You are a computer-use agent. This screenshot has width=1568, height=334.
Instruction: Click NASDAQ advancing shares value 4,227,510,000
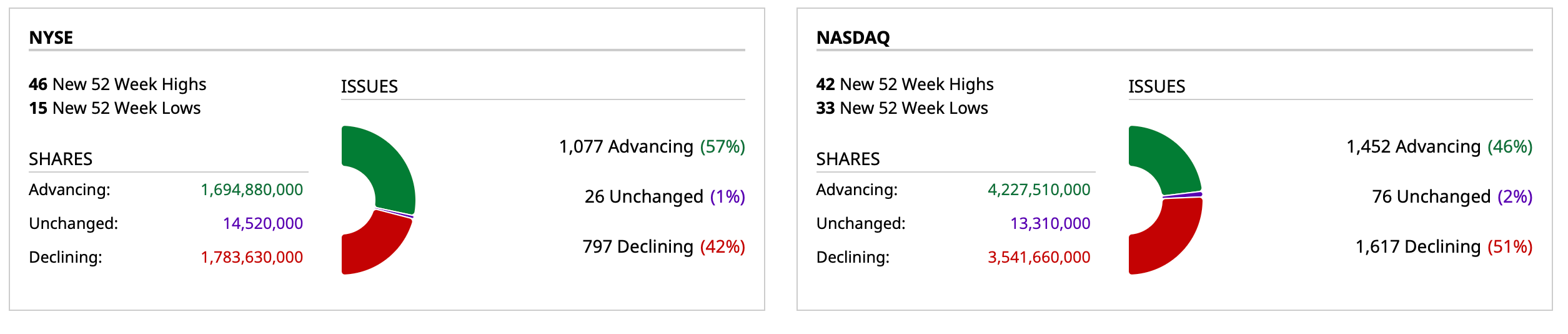1039,190
